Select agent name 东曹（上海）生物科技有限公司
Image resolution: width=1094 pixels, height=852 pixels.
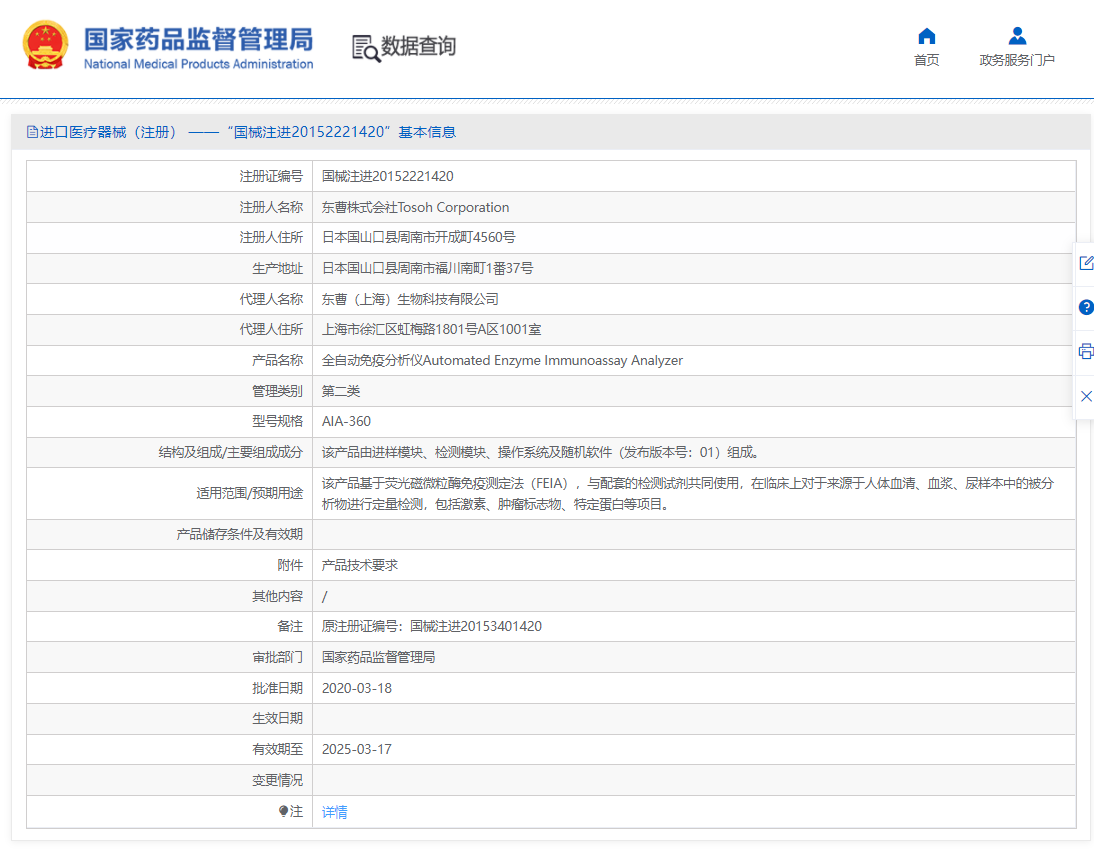click(x=410, y=299)
